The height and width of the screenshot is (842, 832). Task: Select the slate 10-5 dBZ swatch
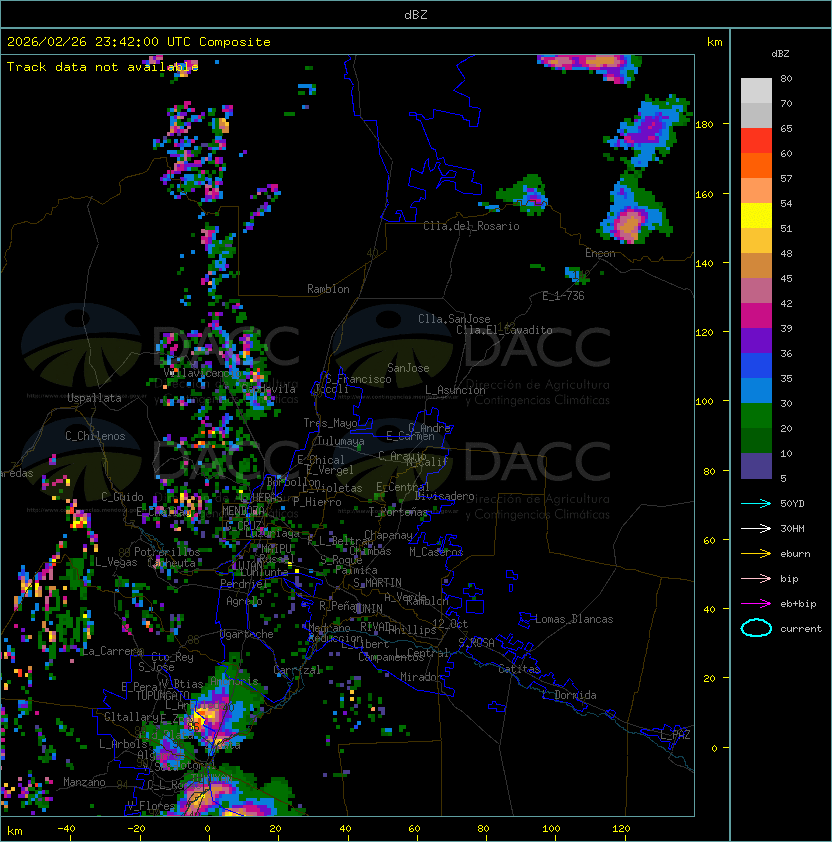tap(756, 466)
